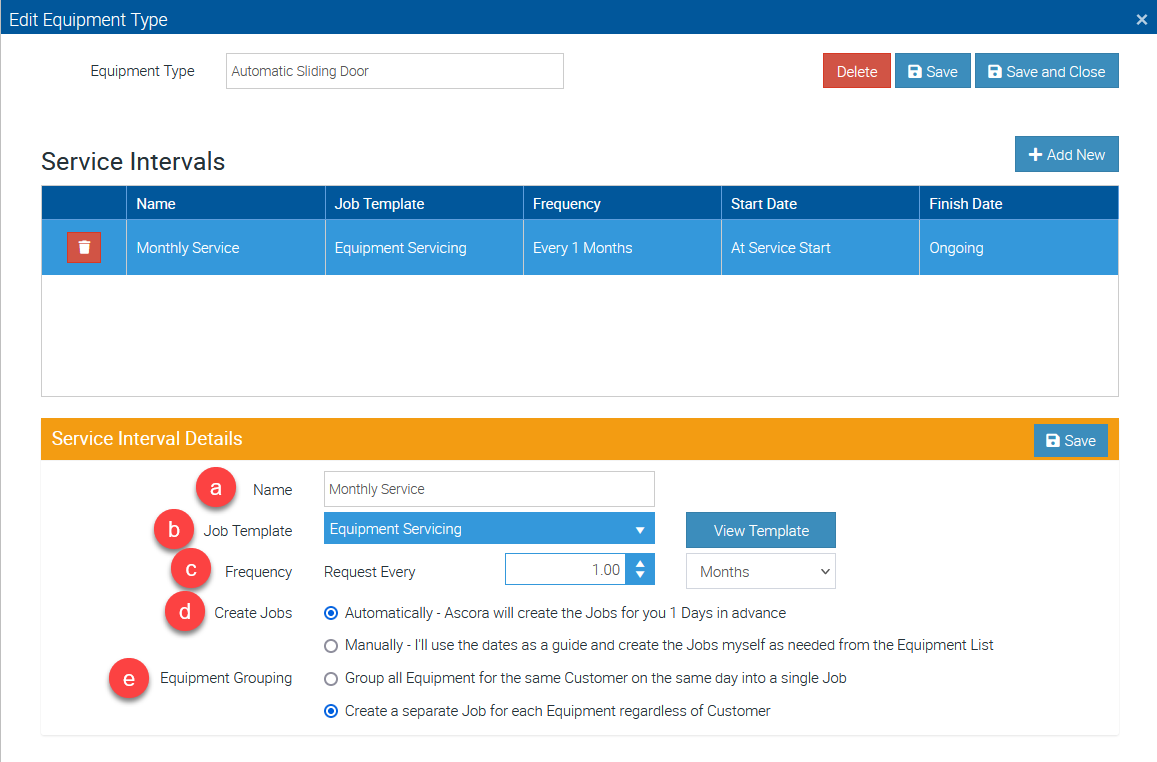Delete Monthly Service row with trash icon
Screen dimensions: 1157x762
pos(84,247)
